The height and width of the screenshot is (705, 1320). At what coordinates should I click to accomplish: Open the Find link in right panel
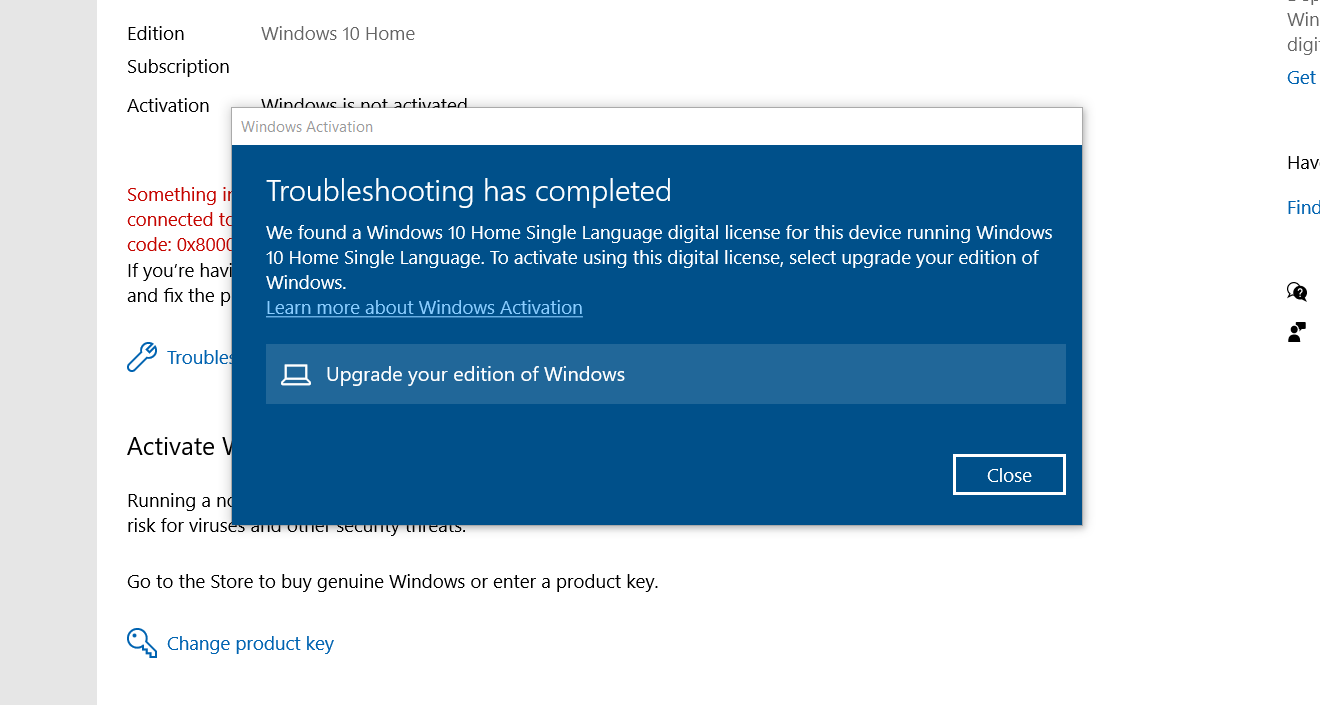(1303, 208)
